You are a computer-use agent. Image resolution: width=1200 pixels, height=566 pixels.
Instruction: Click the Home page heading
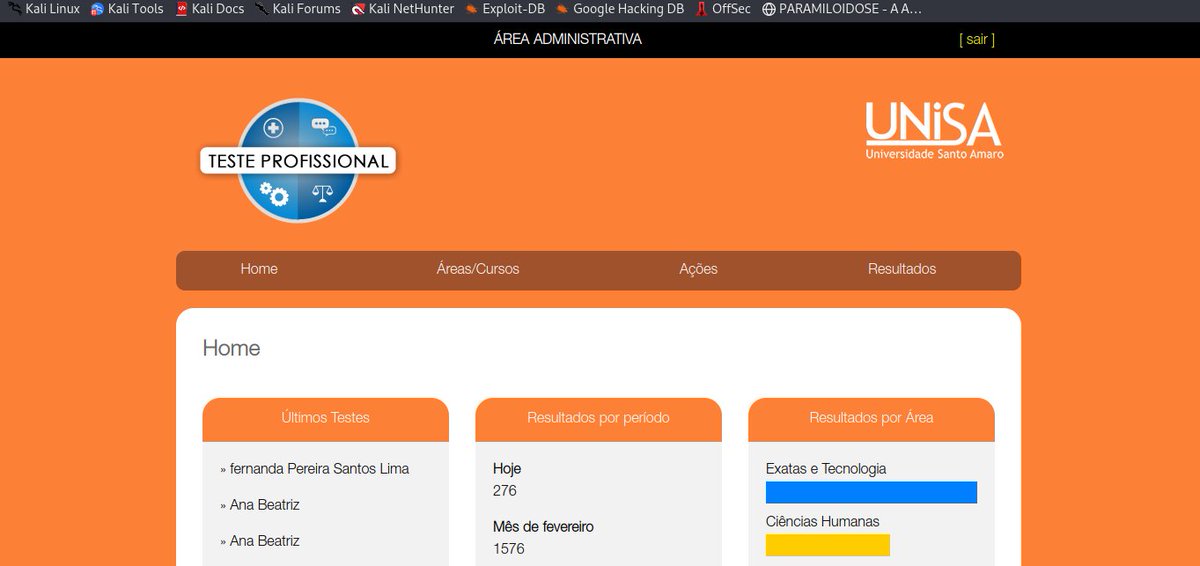point(231,348)
